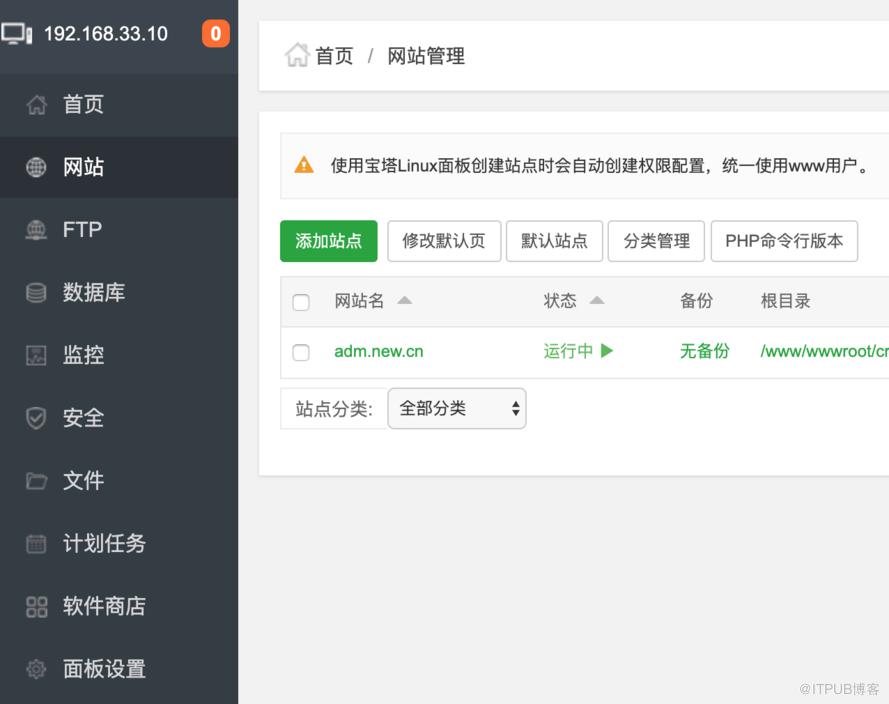Open the FTP sidebar menu
889x704 pixels.
point(119,230)
